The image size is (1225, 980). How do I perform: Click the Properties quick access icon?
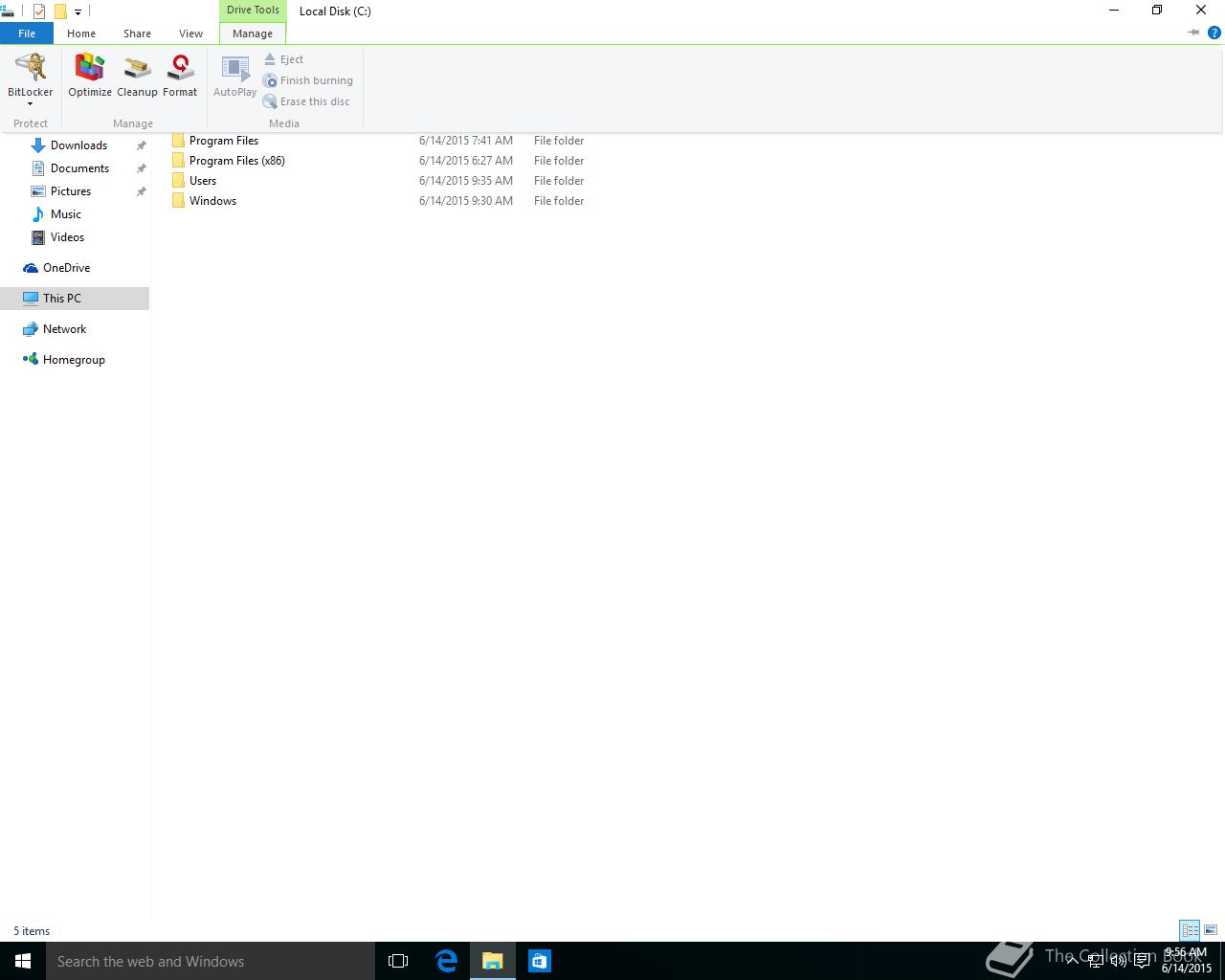coord(39,11)
